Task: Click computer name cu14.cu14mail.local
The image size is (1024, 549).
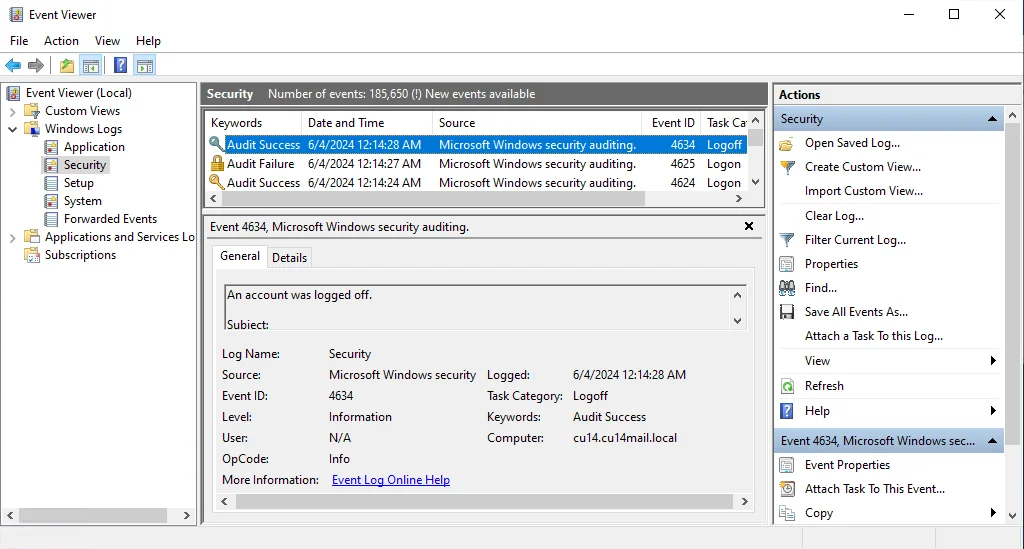Action: point(625,438)
